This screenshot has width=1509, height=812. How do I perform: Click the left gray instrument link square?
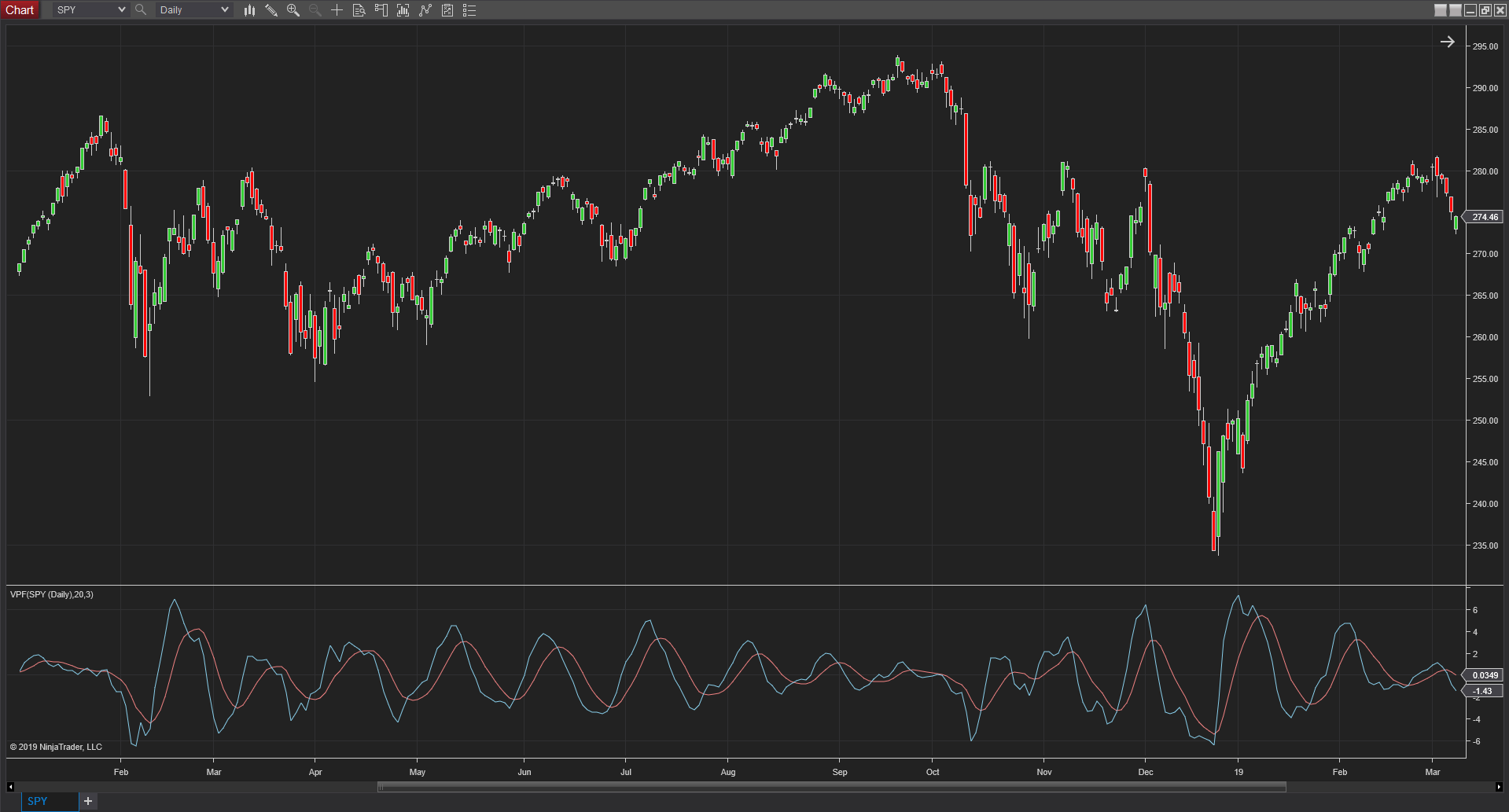(1441, 10)
